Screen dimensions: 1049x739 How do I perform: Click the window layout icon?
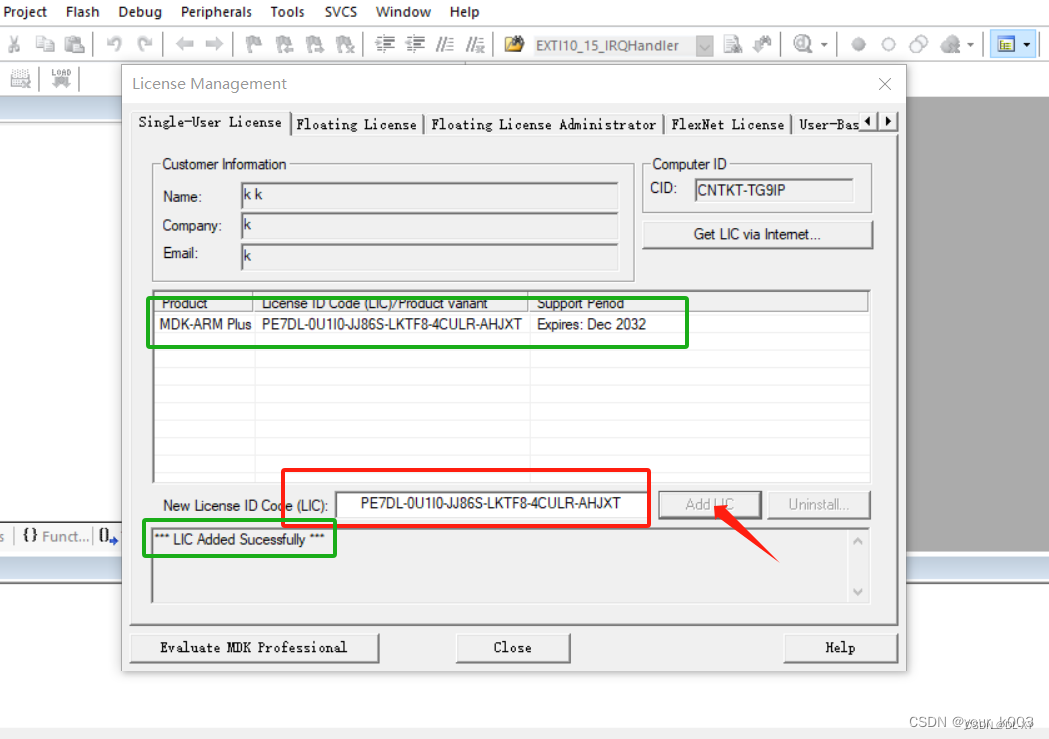click(1006, 45)
